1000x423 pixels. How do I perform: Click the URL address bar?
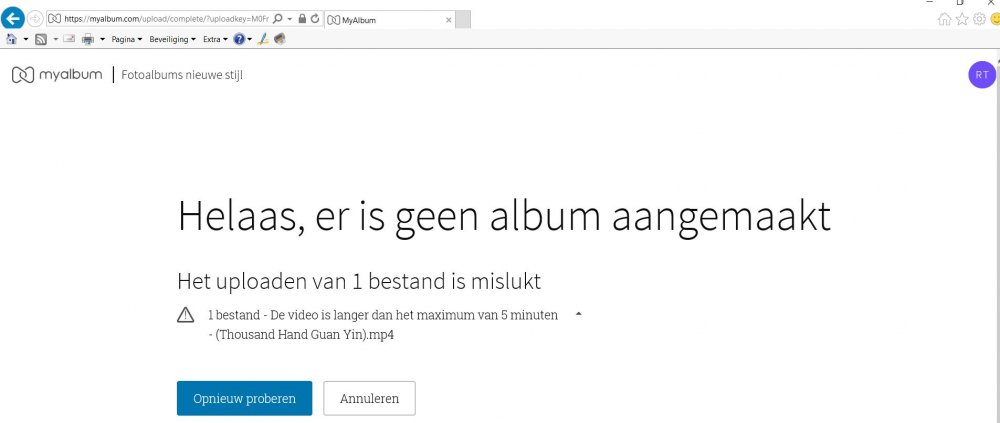point(165,19)
